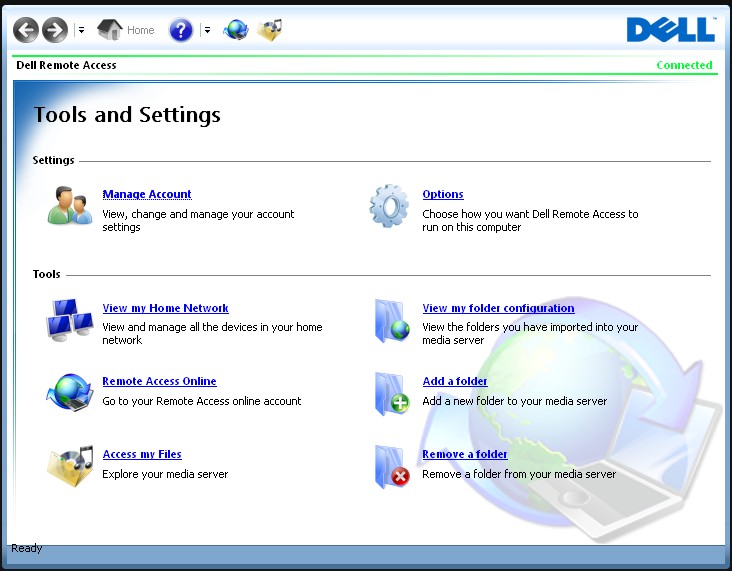Click 'Go to your Remote Access online account' text

tap(202, 401)
